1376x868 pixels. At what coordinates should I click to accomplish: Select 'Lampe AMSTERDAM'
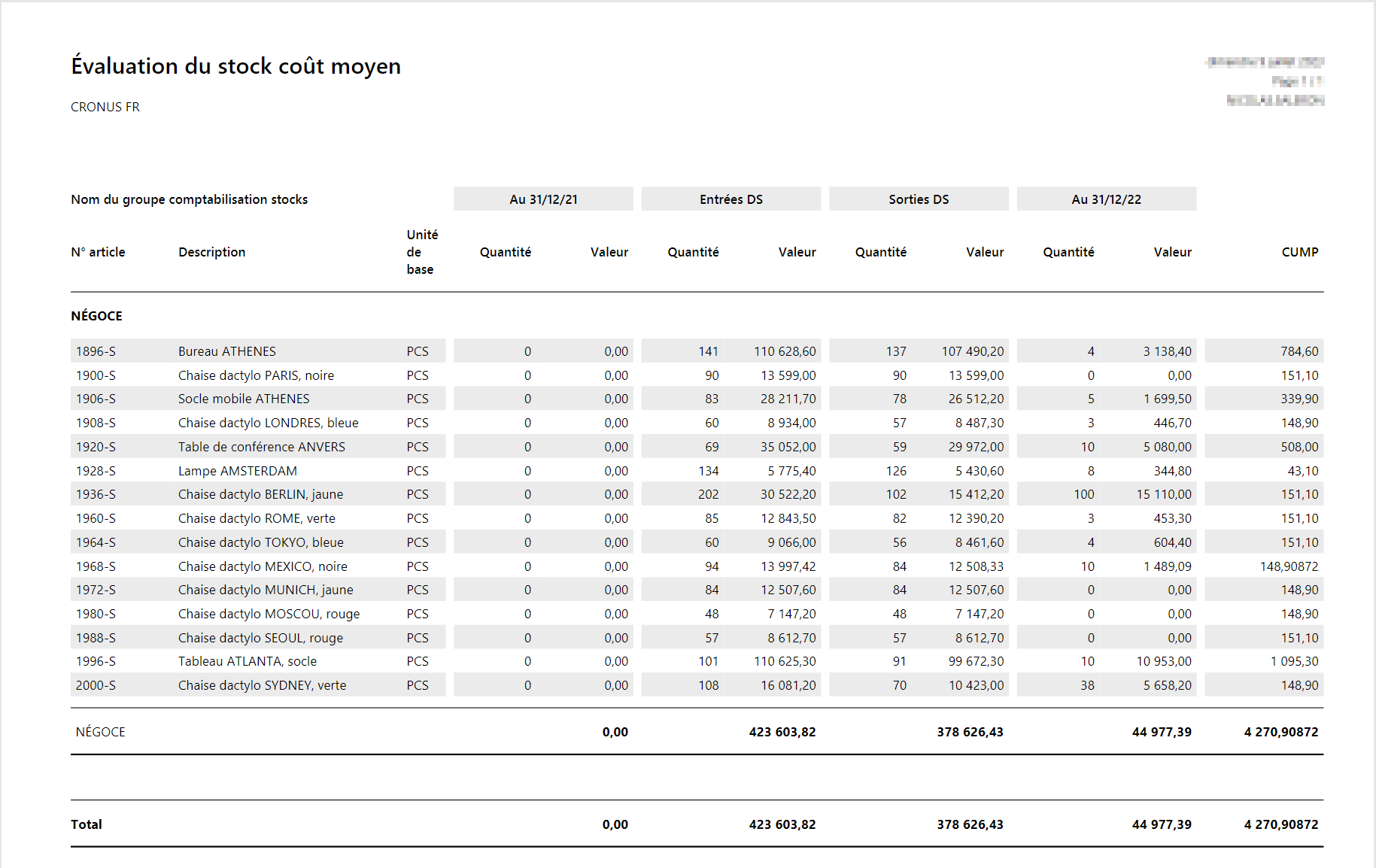238,471
